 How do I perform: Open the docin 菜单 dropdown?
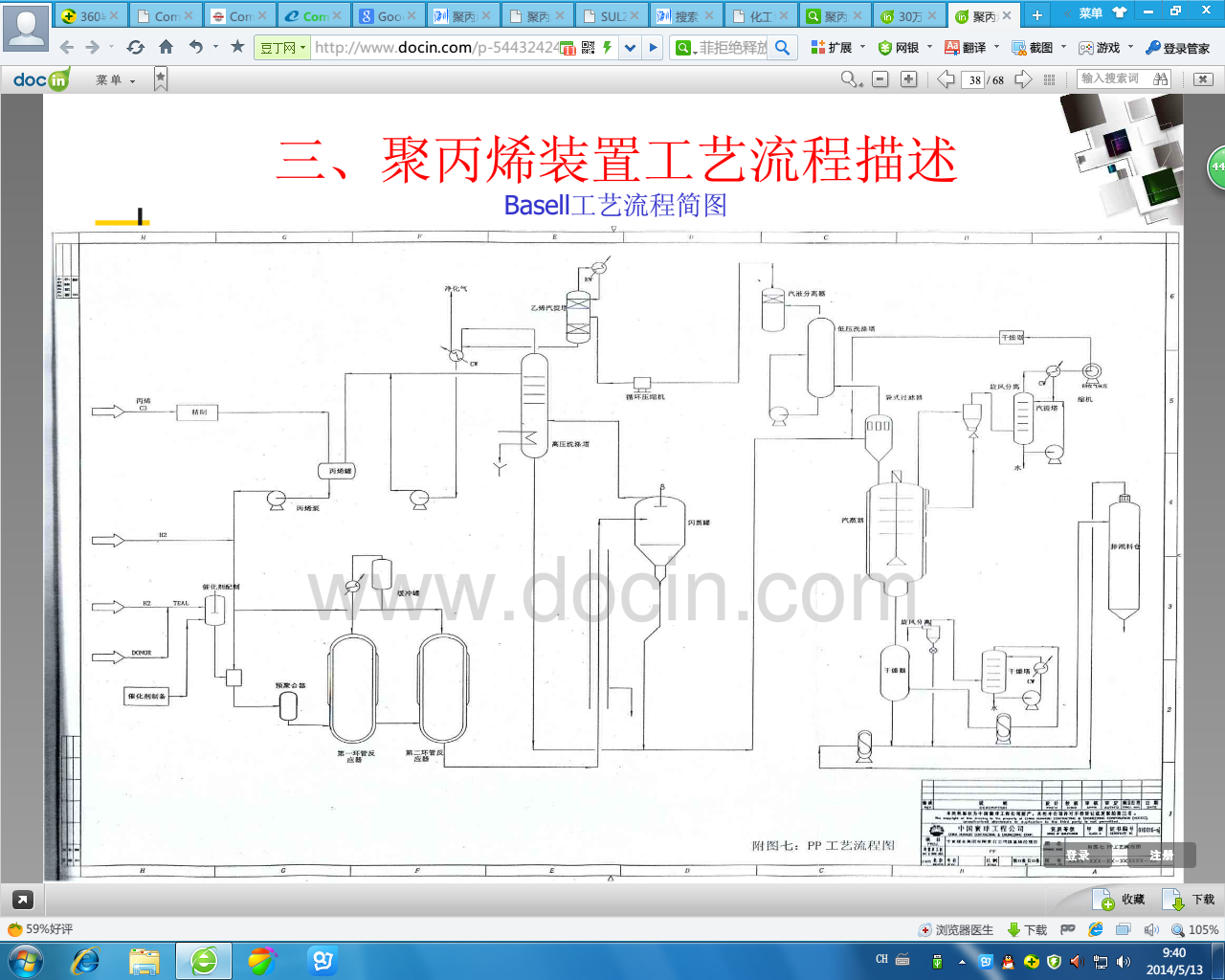[116, 80]
